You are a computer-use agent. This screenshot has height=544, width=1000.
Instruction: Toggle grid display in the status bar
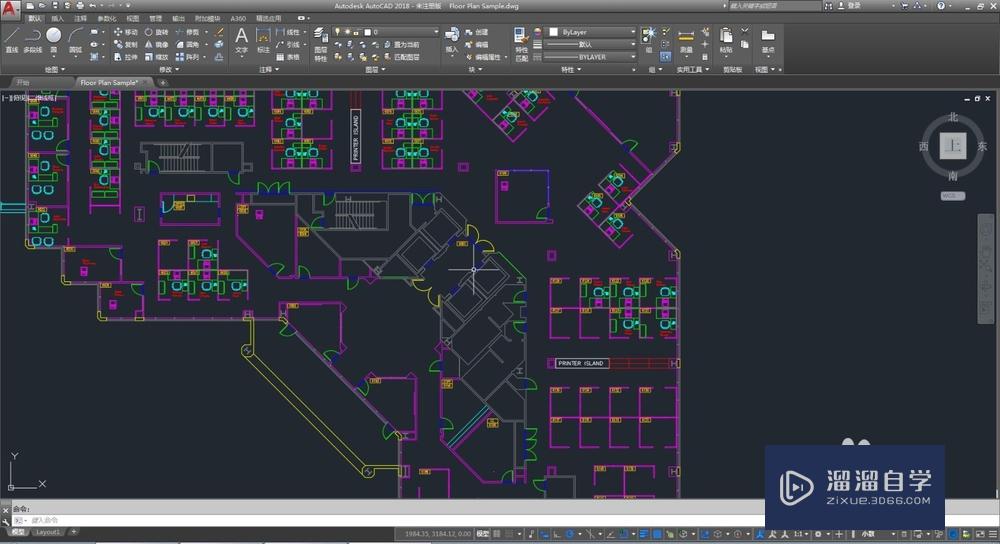pyautogui.click(x=499, y=533)
